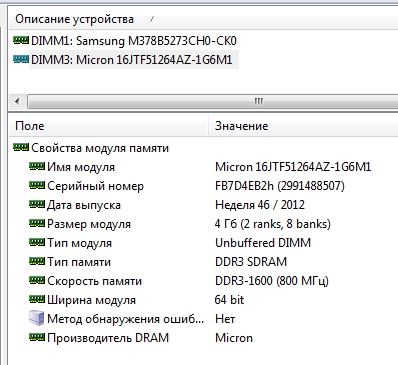Click the icon next to Метод обнаружения ошибок
Screen dimensions: 398x365
(37, 318)
